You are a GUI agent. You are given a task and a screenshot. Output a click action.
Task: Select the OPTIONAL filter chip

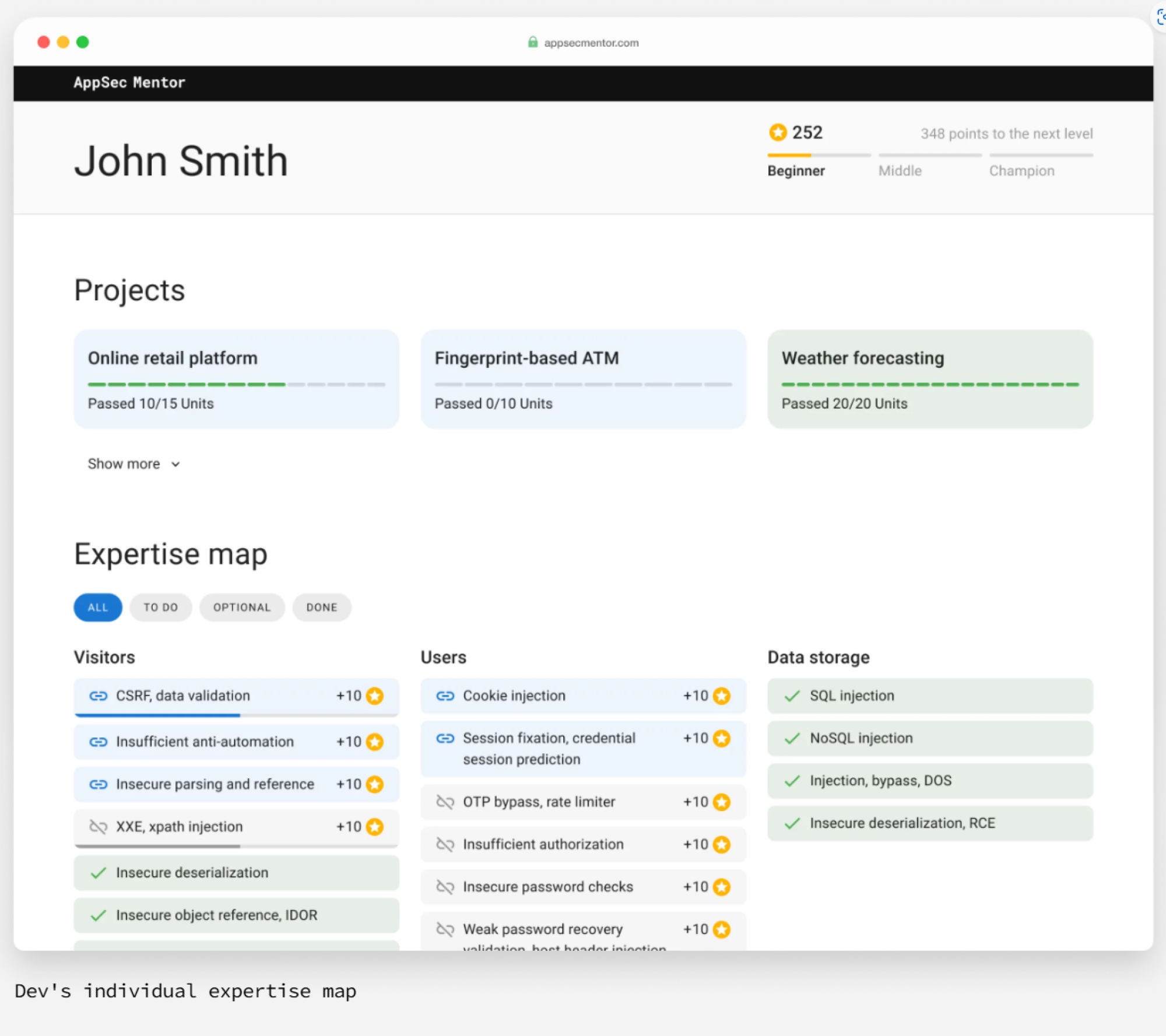[242, 607]
